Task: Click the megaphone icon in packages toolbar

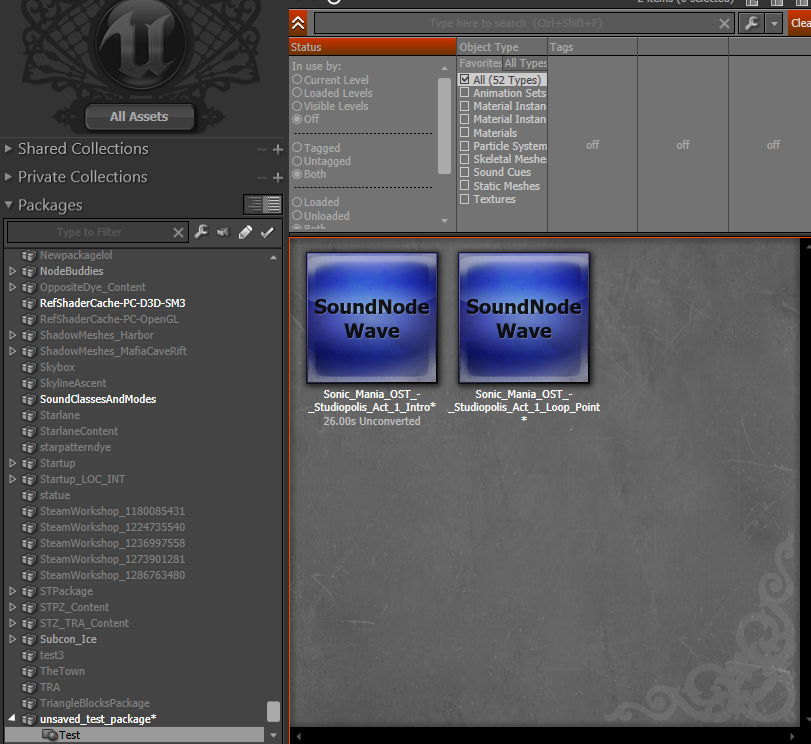Action: click(x=223, y=232)
